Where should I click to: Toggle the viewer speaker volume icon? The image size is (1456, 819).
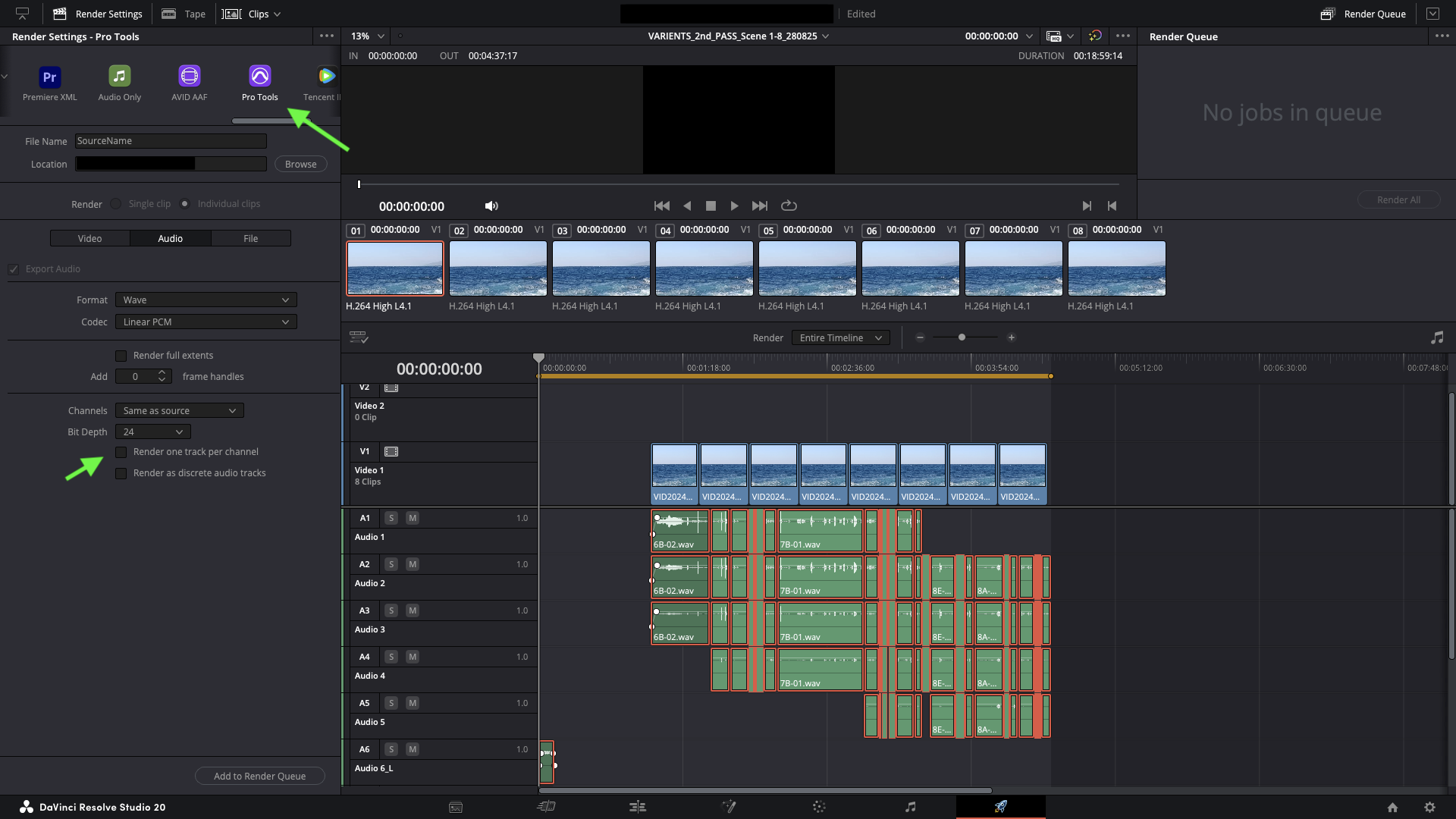click(491, 206)
